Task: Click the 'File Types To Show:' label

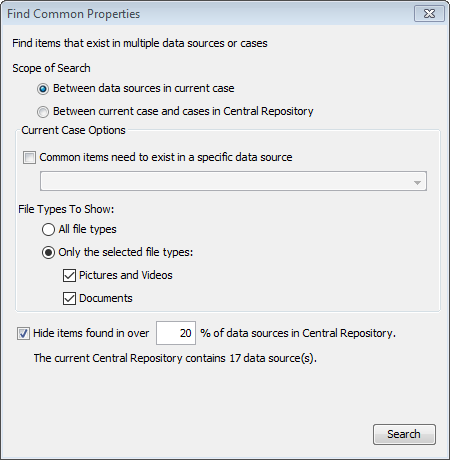Action: (x=66, y=209)
